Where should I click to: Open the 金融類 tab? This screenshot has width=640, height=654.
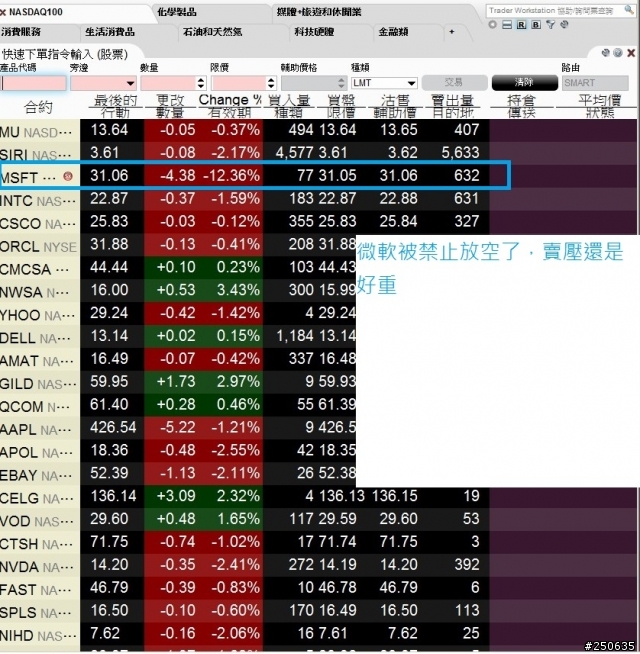[393, 32]
